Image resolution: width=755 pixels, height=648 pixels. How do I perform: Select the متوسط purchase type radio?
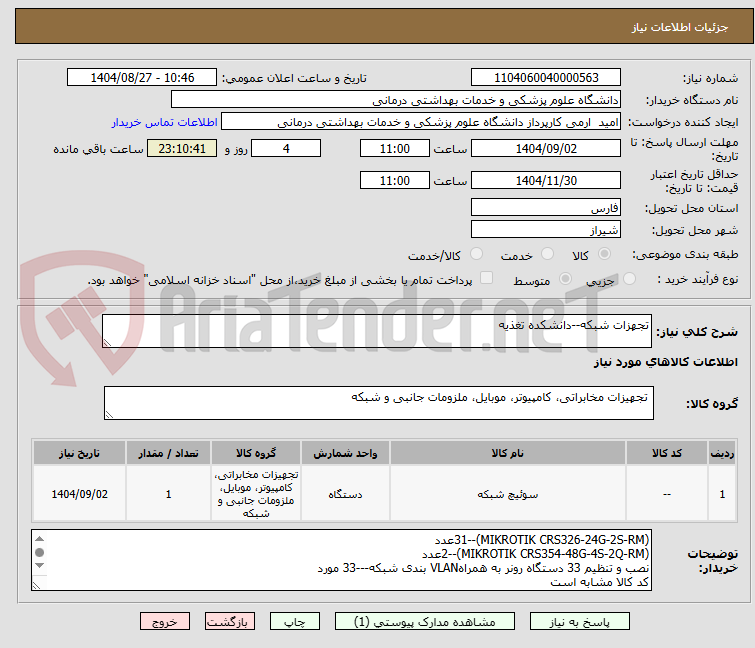(565, 279)
